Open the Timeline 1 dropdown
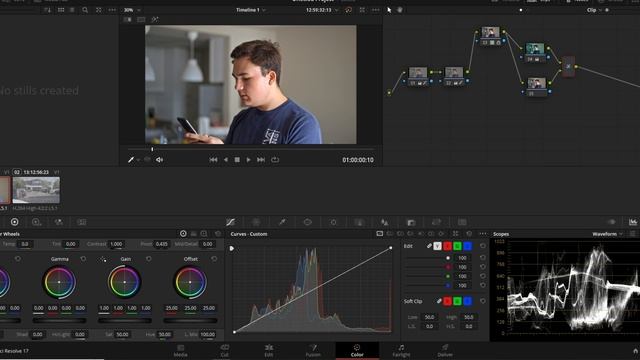This screenshot has height=360, width=640. (251, 10)
